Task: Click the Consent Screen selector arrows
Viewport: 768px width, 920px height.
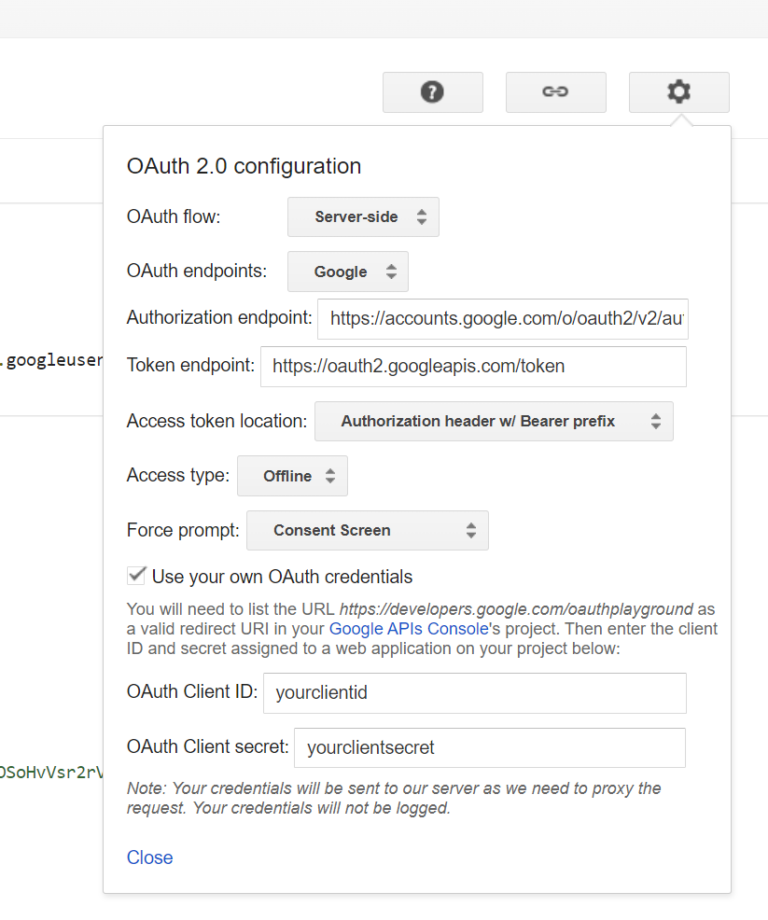Action: 471,530
